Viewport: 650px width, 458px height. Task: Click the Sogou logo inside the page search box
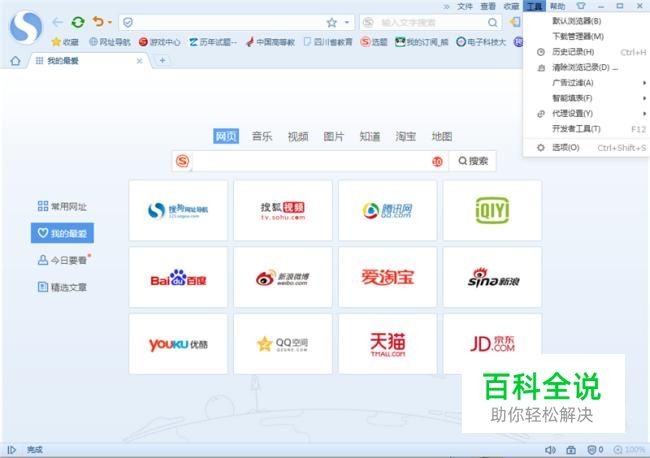[x=182, y=161]
